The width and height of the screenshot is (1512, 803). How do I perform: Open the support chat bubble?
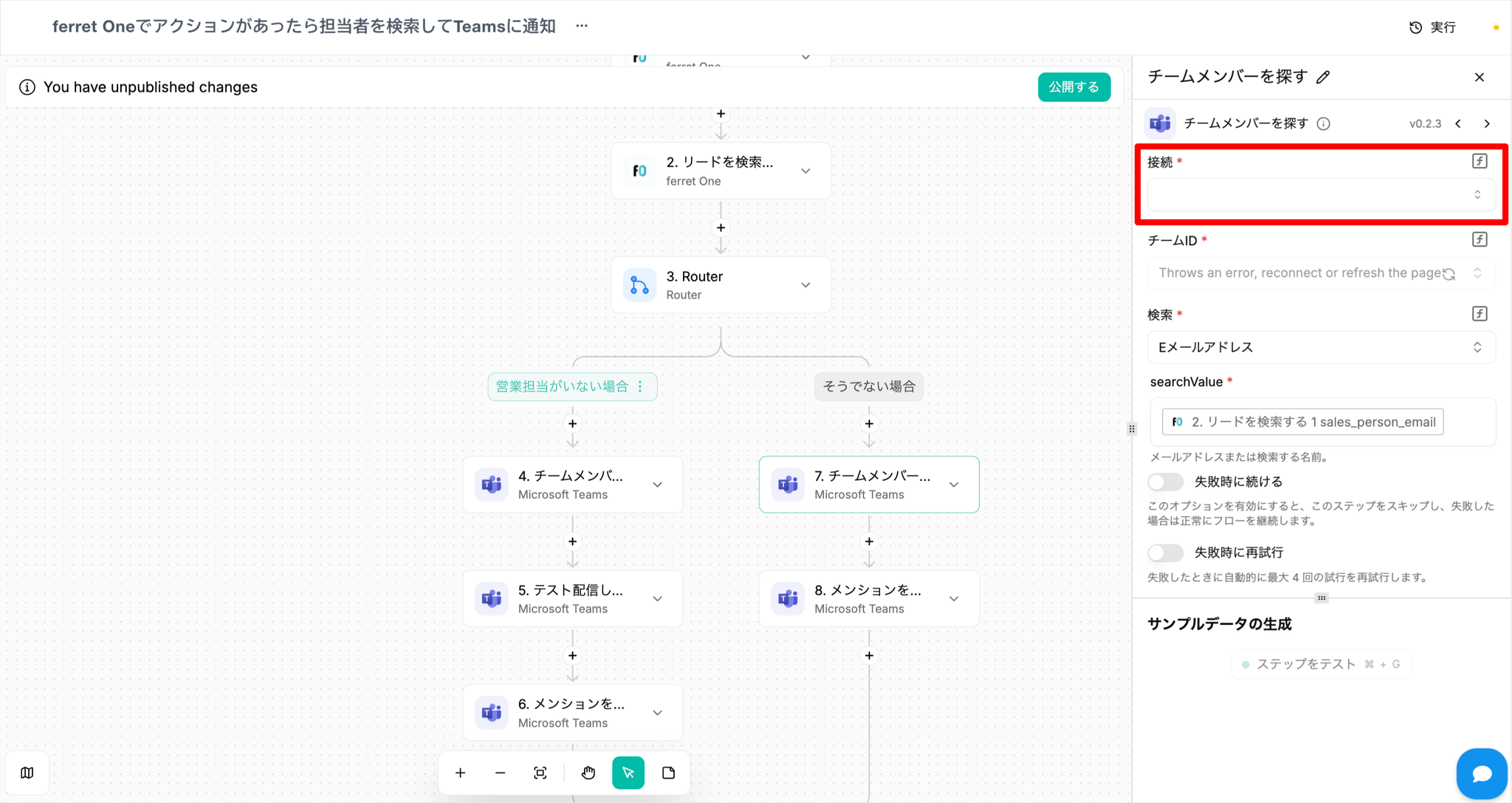[x=1481, y=773]
